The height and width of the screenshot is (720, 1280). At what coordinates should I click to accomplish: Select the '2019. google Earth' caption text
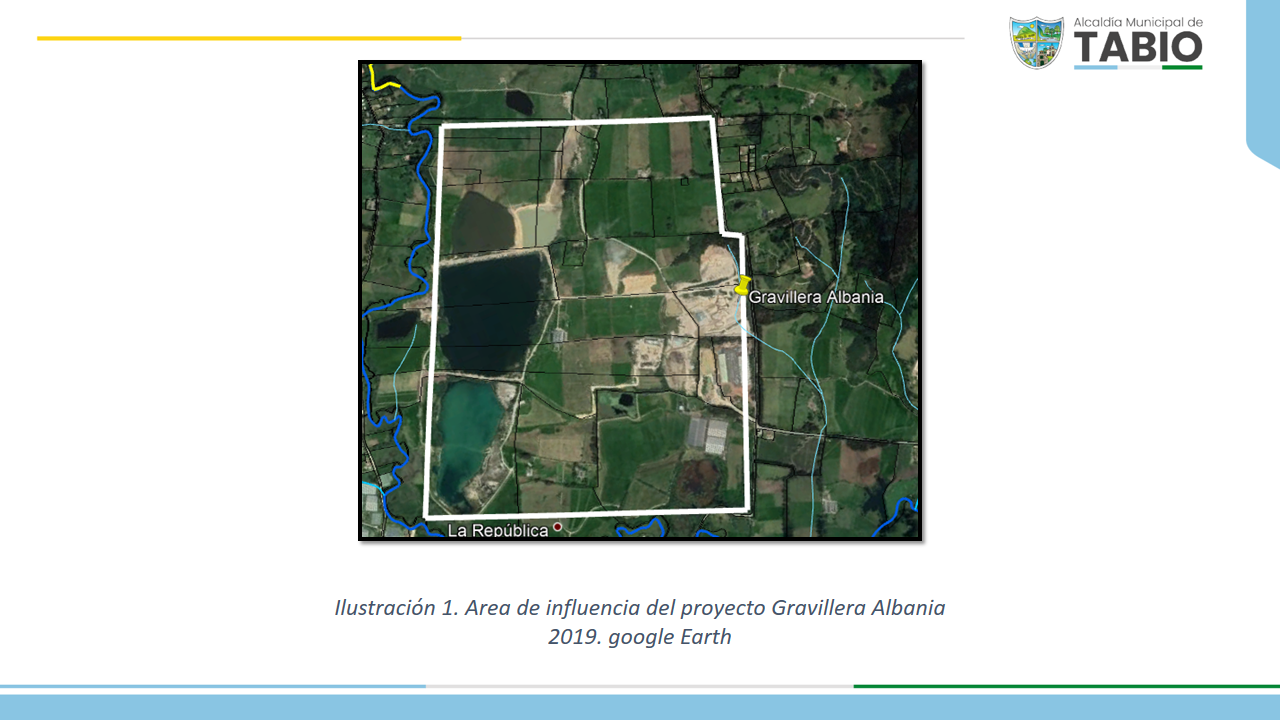tap(639, 637)
